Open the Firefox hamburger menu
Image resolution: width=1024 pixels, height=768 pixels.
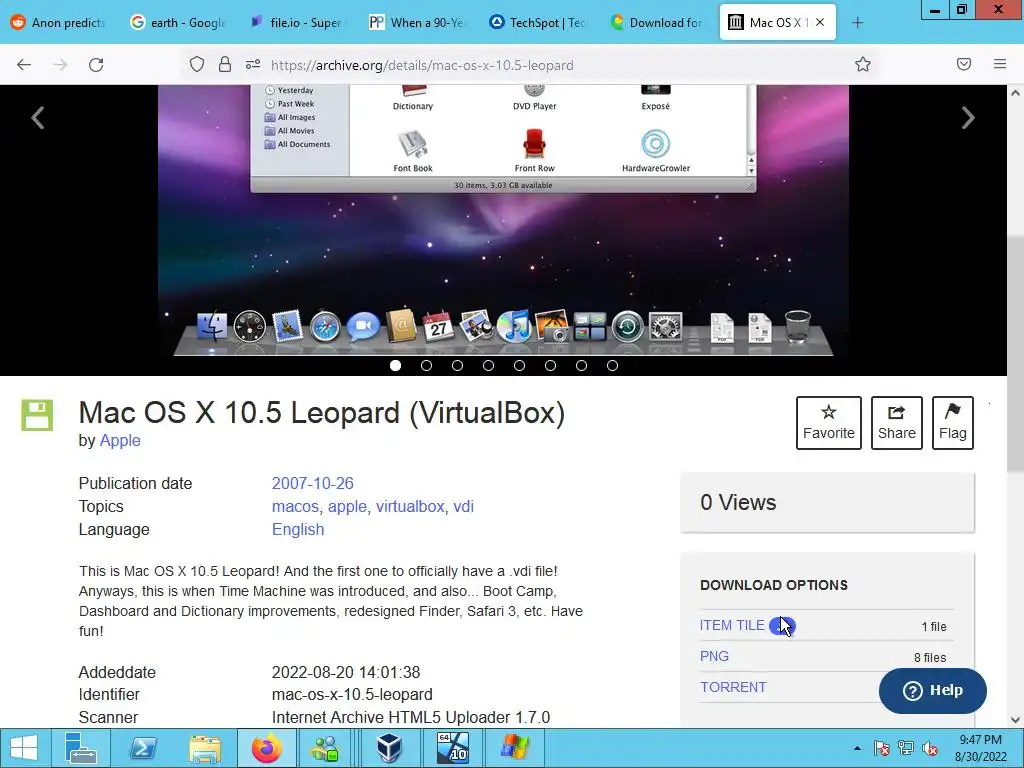pyautogui.click(x=1000, y=64)
